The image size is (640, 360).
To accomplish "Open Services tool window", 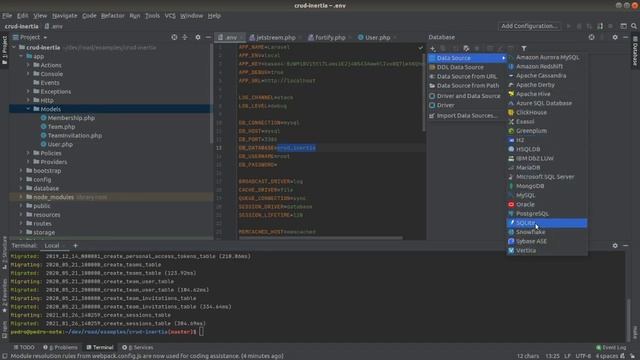I will (138, 347).
